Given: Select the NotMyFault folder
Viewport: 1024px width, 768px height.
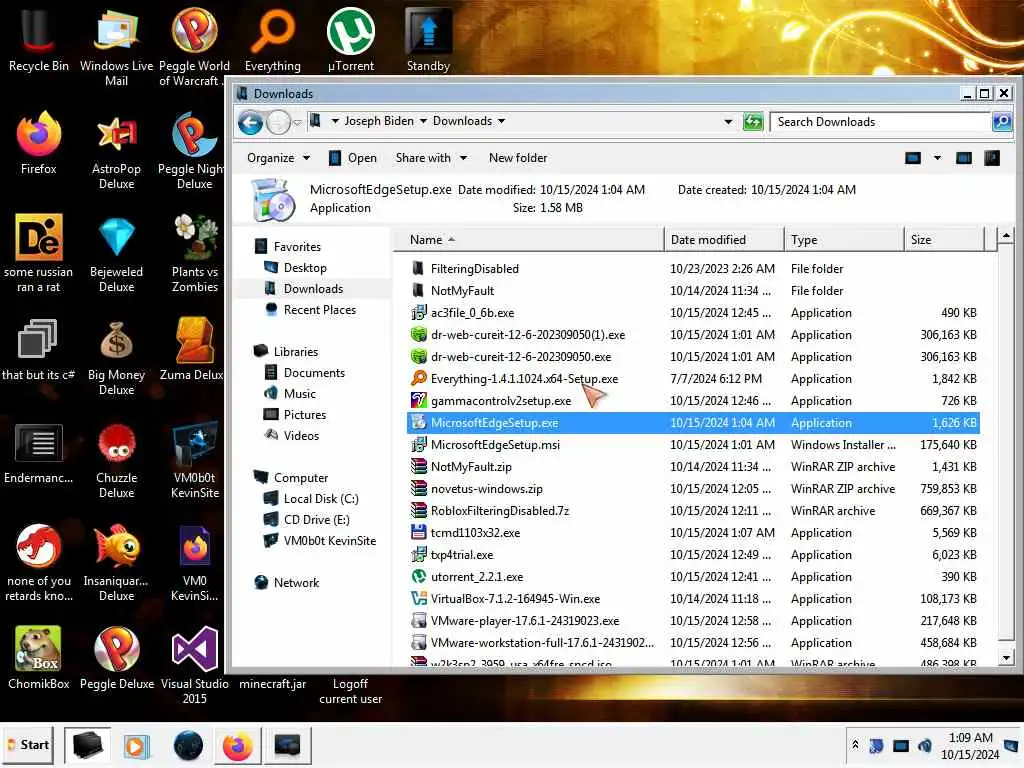Looking at the screenshot, I should click(694, 291).
